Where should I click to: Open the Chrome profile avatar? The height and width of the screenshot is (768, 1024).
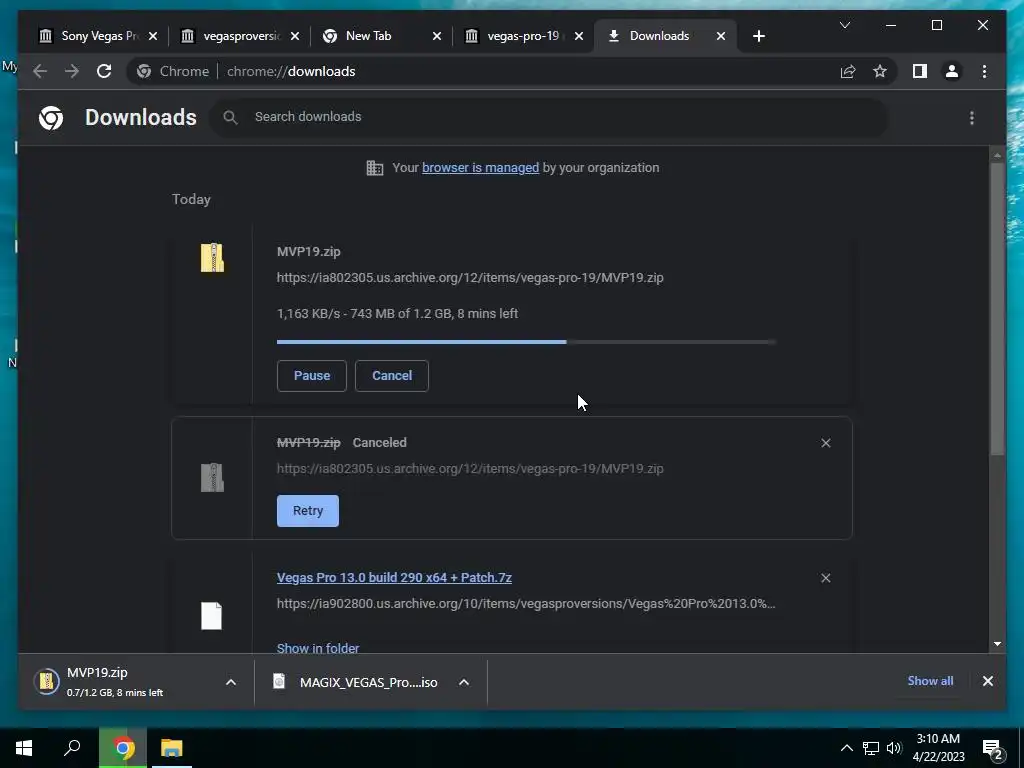click(952, 71)
